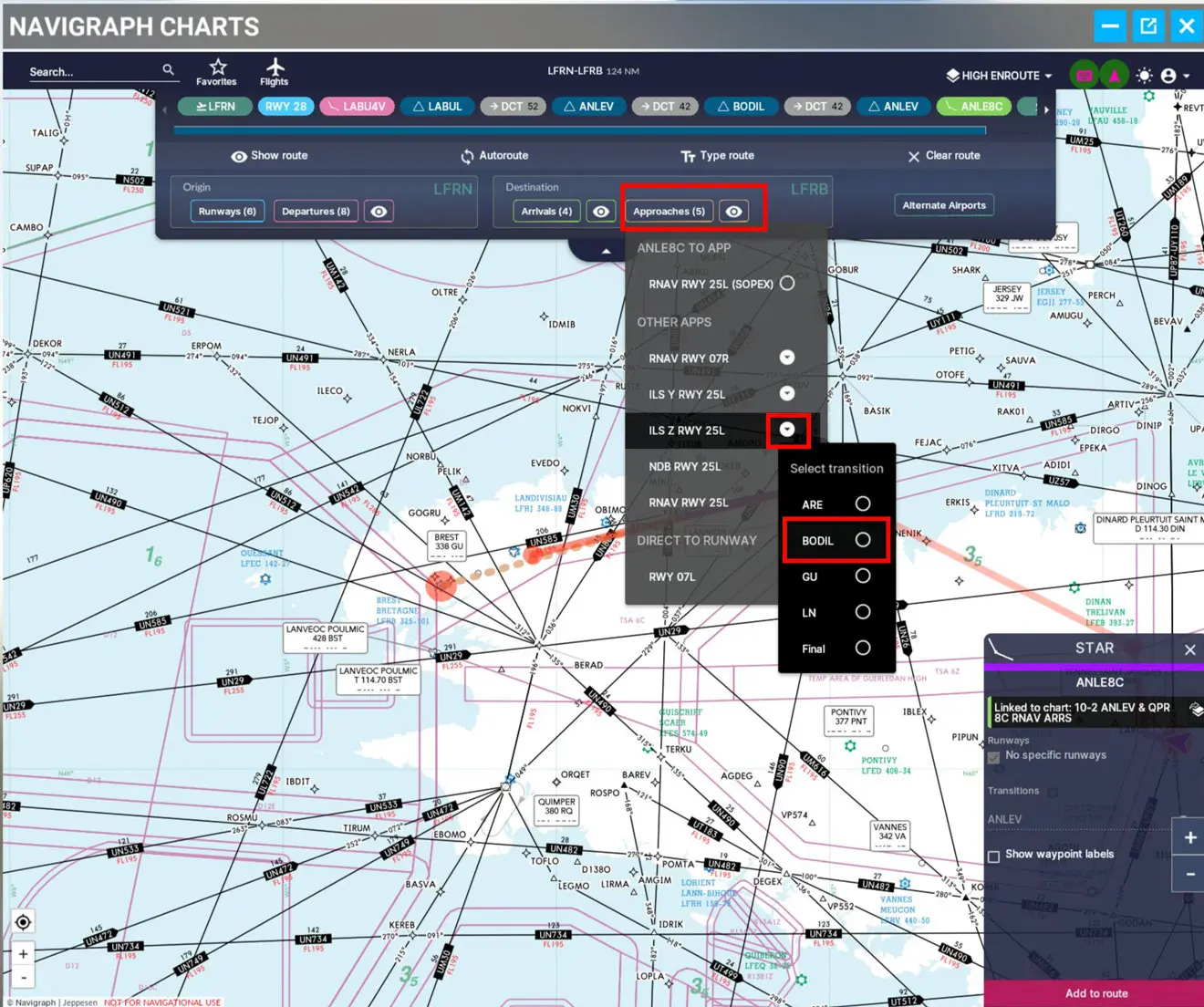Click the BODIL waypoint chip
The width and height of the screenshot is (1204, 1007).
[x=740, y=107]
